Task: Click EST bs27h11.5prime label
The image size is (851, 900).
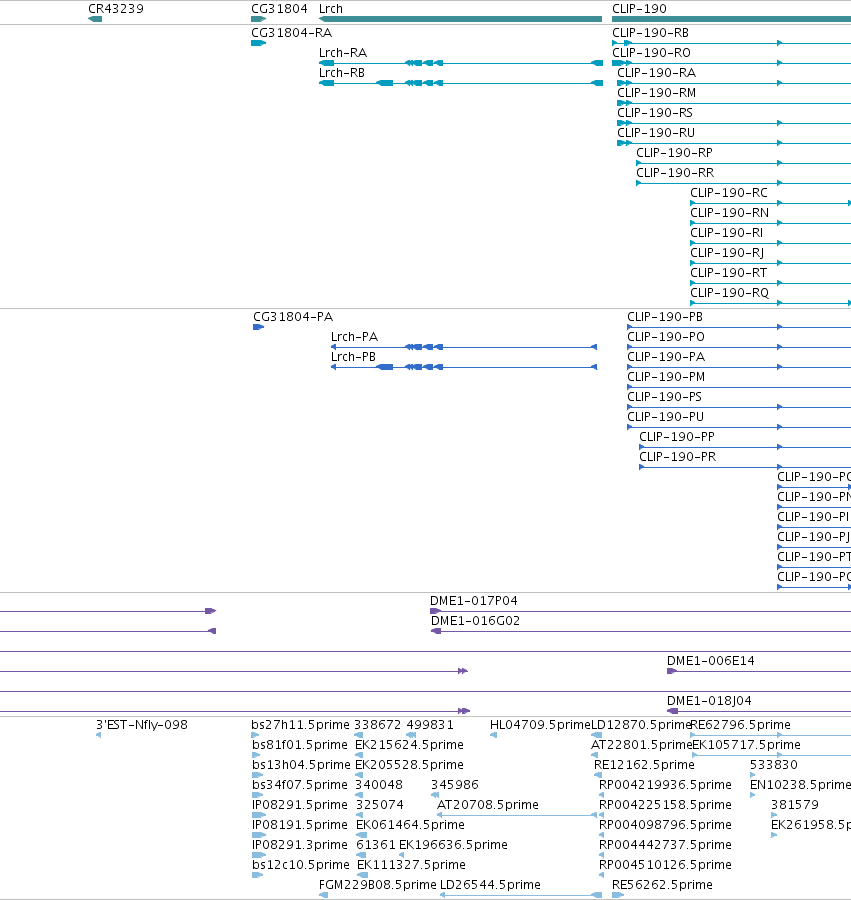Action: click(300, 725)
